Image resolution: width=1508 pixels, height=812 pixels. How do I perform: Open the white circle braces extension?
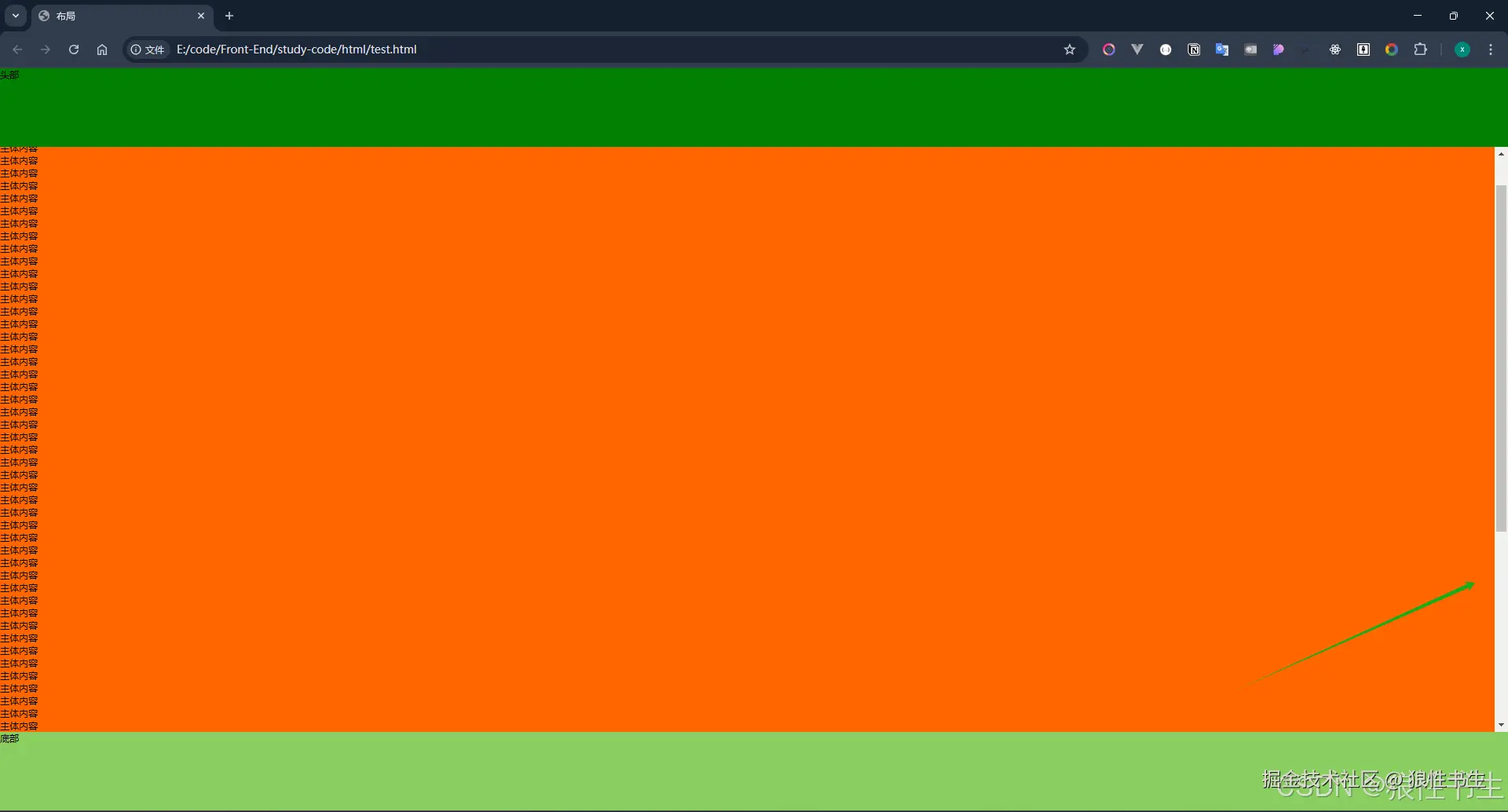point(1166,49)
